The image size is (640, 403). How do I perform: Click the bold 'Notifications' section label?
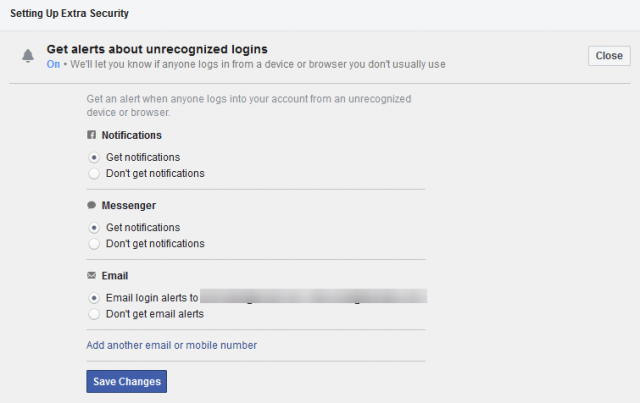[x=131, y=135]
